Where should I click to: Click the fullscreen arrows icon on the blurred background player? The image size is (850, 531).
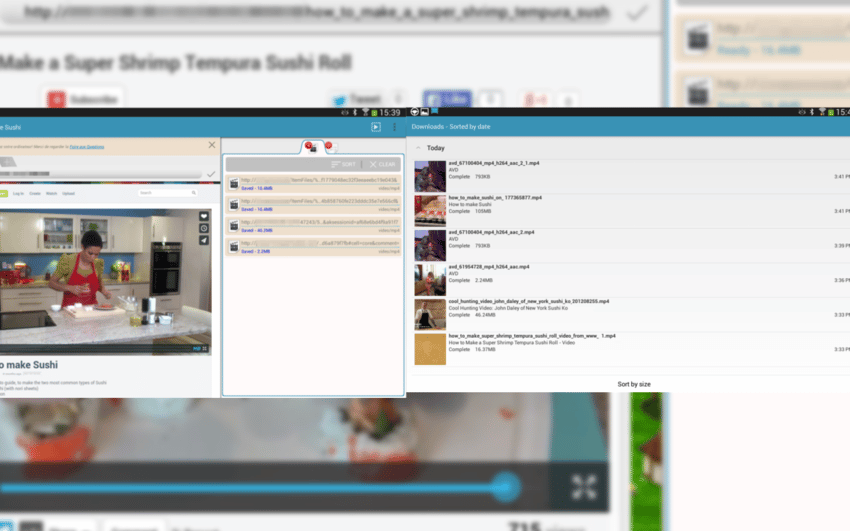coord(584,487)
